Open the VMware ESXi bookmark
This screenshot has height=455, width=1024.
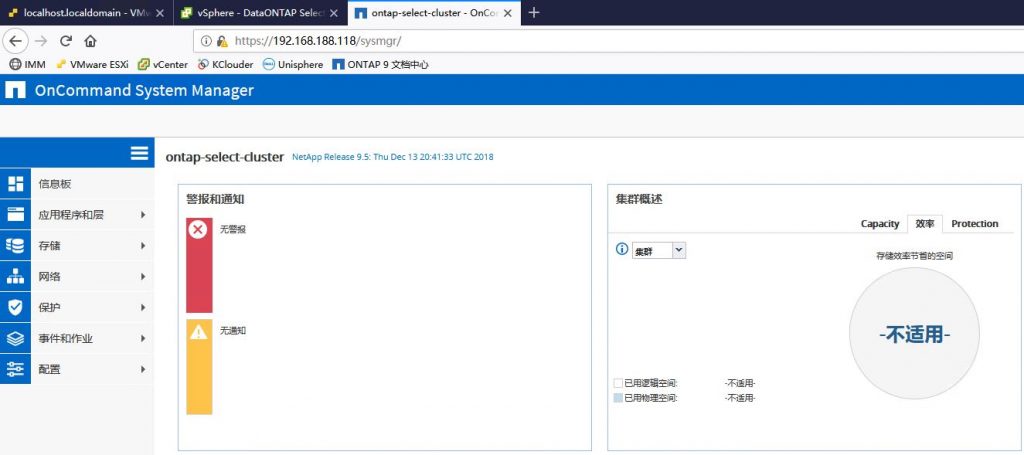coord(92,65)
